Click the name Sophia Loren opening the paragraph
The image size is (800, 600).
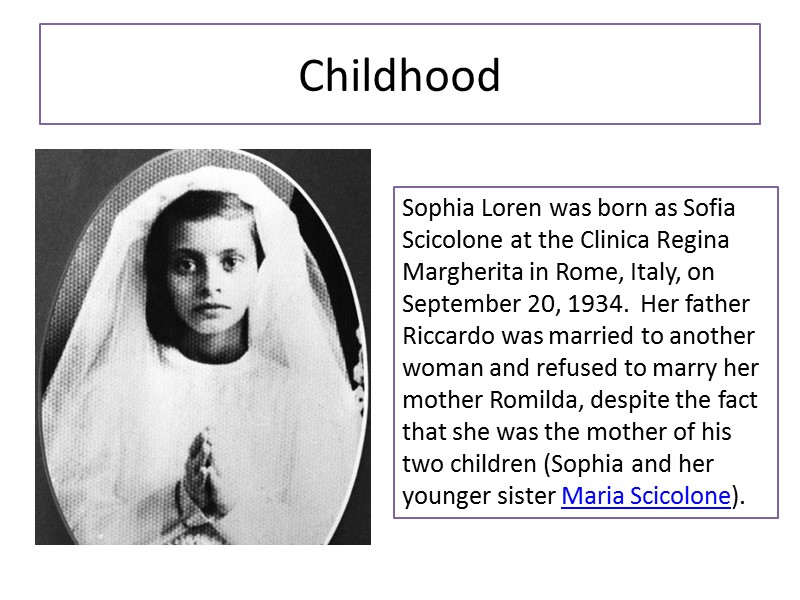457,209
